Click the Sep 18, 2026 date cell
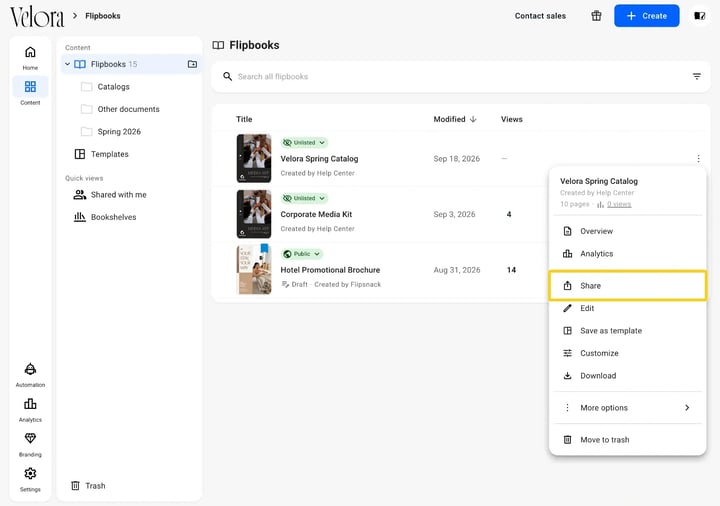 click(456, 158)
